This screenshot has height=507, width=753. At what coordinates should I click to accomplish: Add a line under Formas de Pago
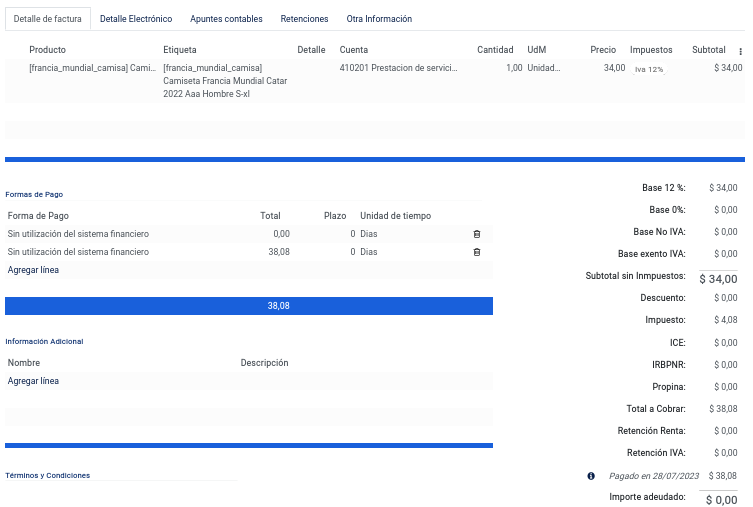click(x=33, y=270)
